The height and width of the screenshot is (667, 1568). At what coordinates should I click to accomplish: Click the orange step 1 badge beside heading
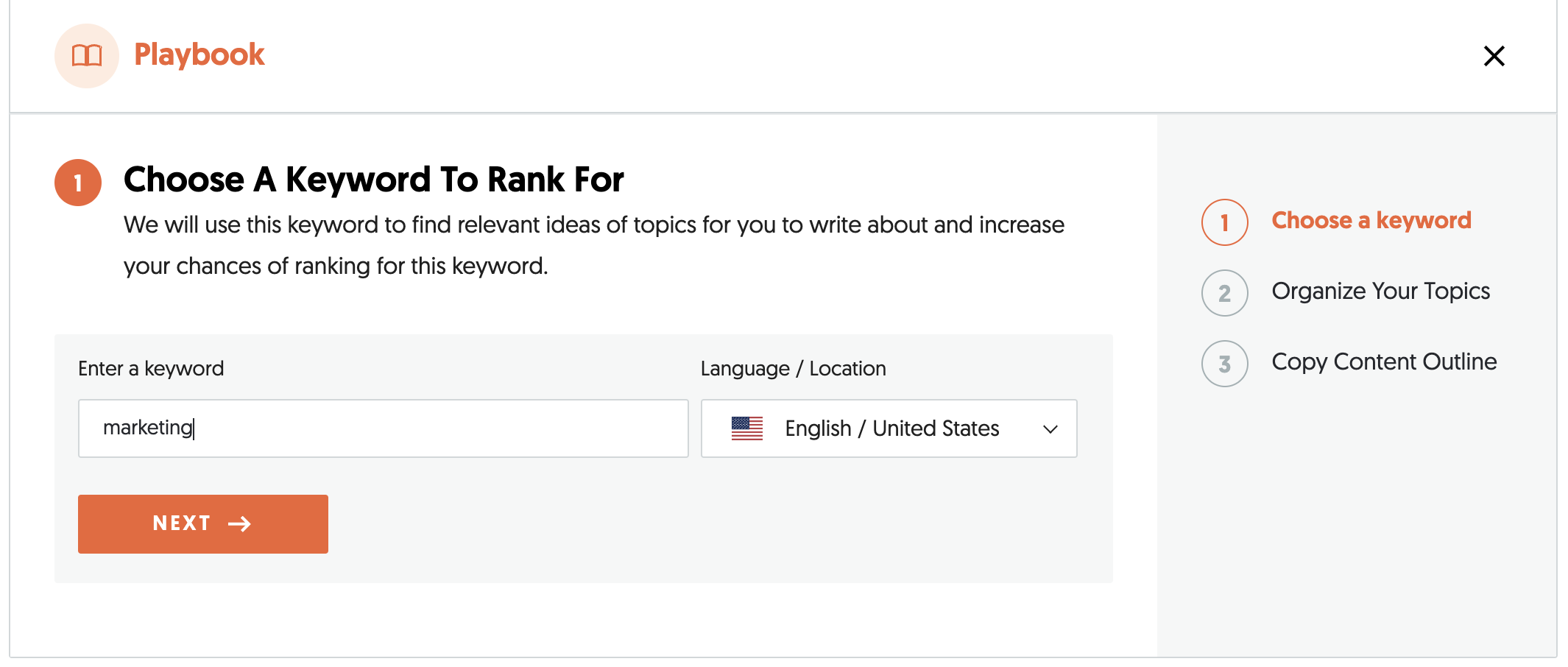(x=78, y=183)
